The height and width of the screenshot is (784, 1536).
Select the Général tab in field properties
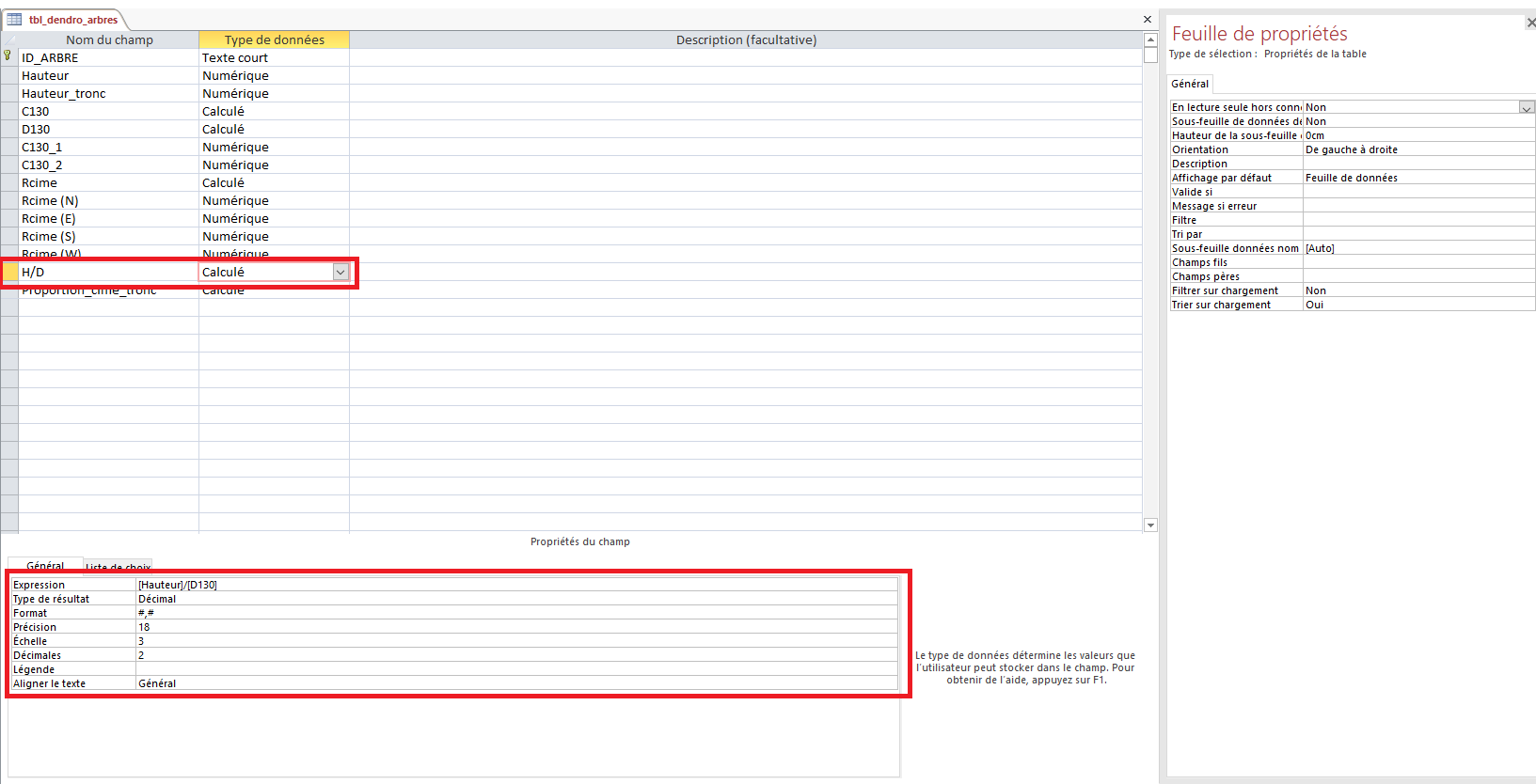click(45, 566)
